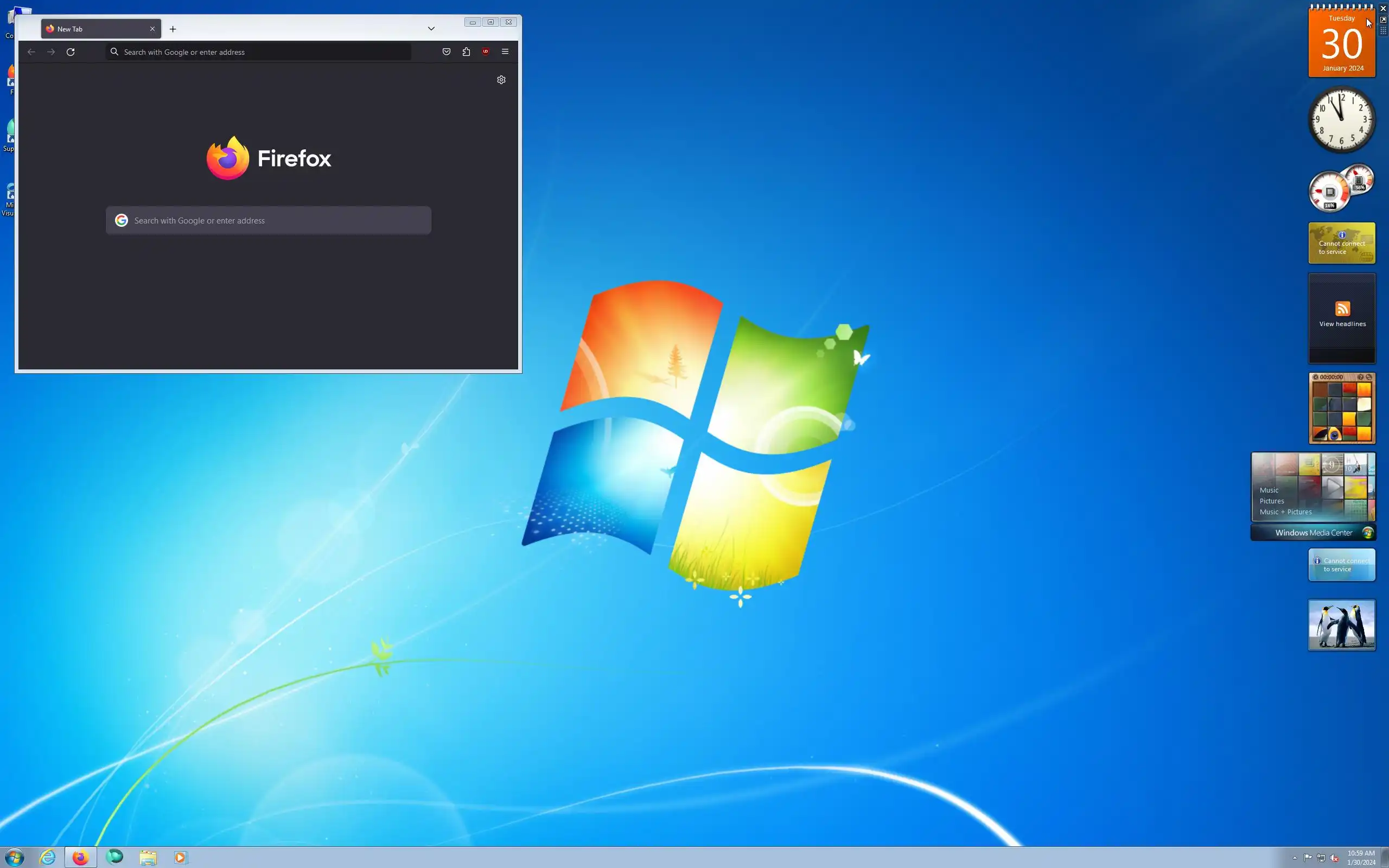Screen dimensions: 1389x868
Task: Show hidden system tray icons arrow
Action: click(x=1294, y=858)
